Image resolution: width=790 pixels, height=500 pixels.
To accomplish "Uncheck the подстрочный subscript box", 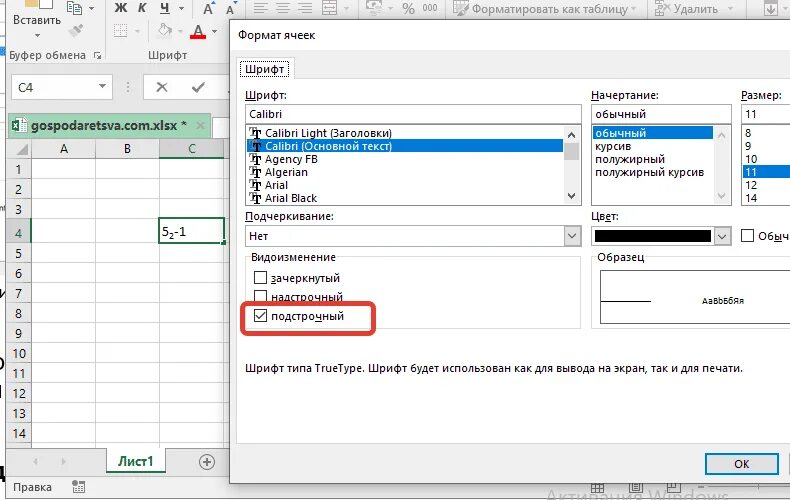I will coord(260,316).
